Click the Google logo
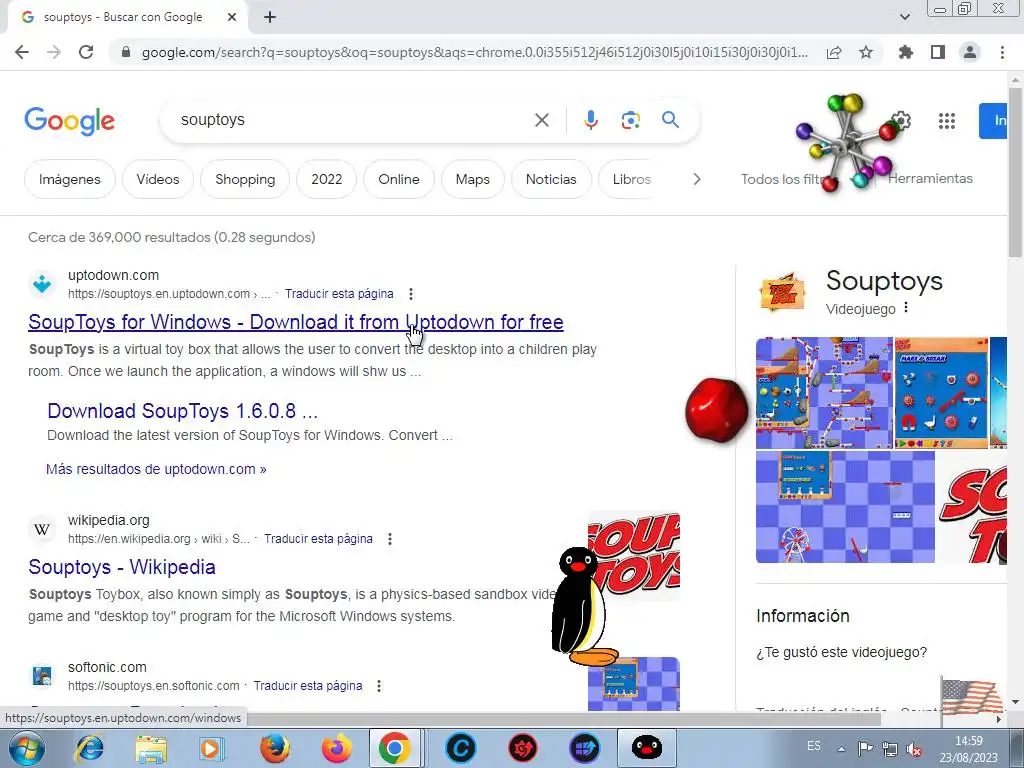Screen dimensions: 1024x768 [69, 121]
